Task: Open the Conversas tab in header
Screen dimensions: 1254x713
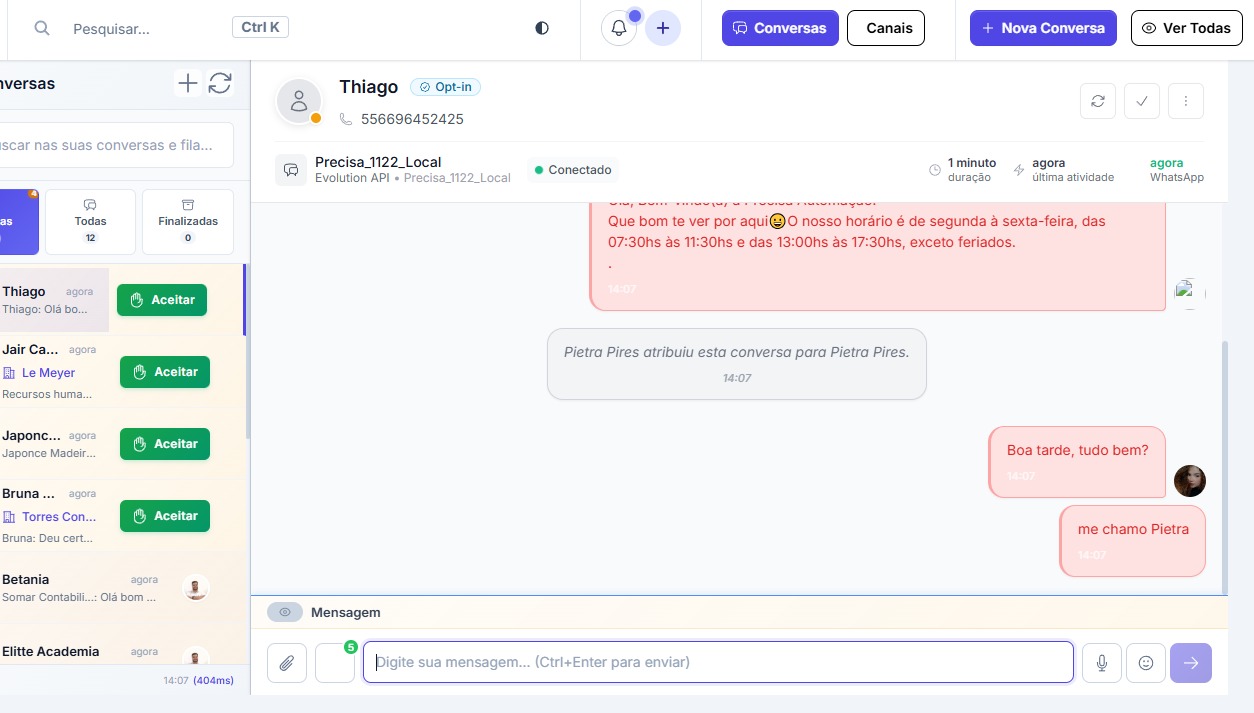Action: [x=780, y=28]
